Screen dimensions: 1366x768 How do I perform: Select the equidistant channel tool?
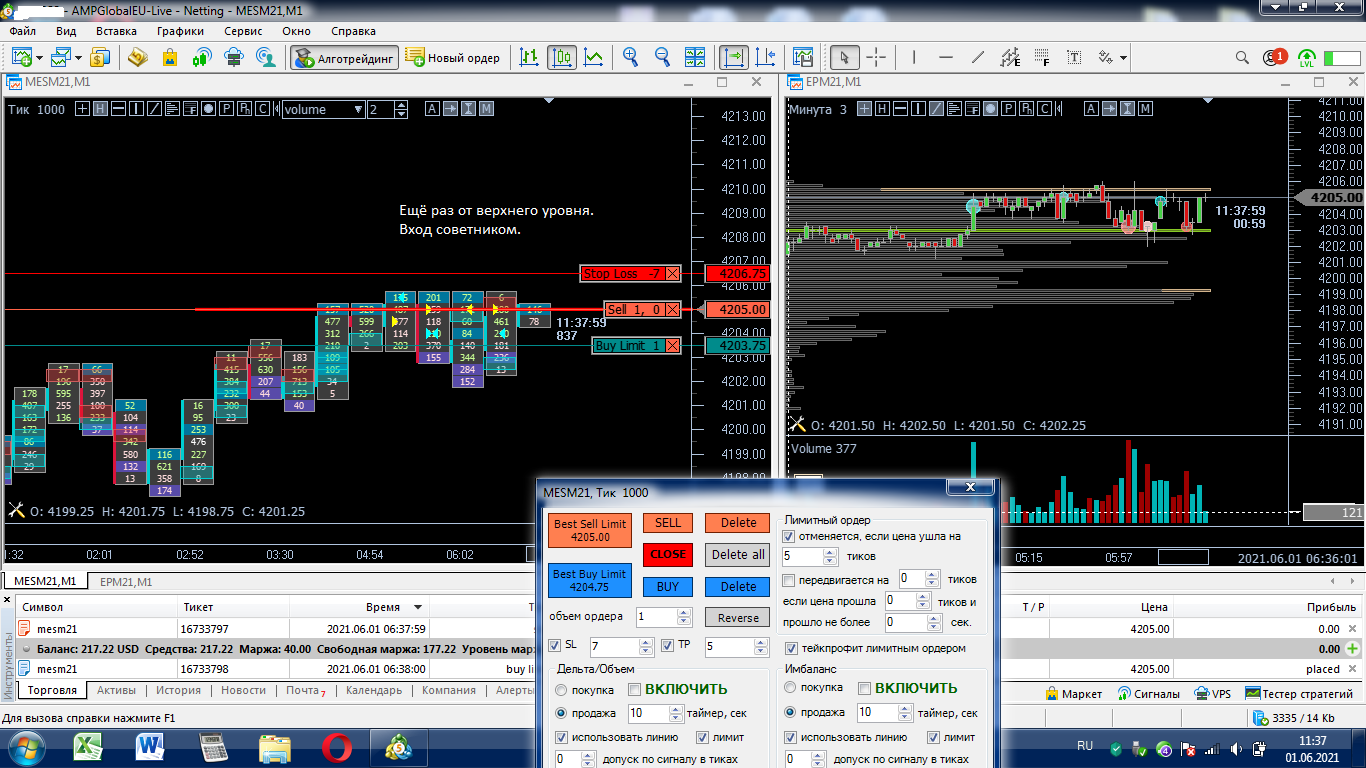coord(1010,58)
